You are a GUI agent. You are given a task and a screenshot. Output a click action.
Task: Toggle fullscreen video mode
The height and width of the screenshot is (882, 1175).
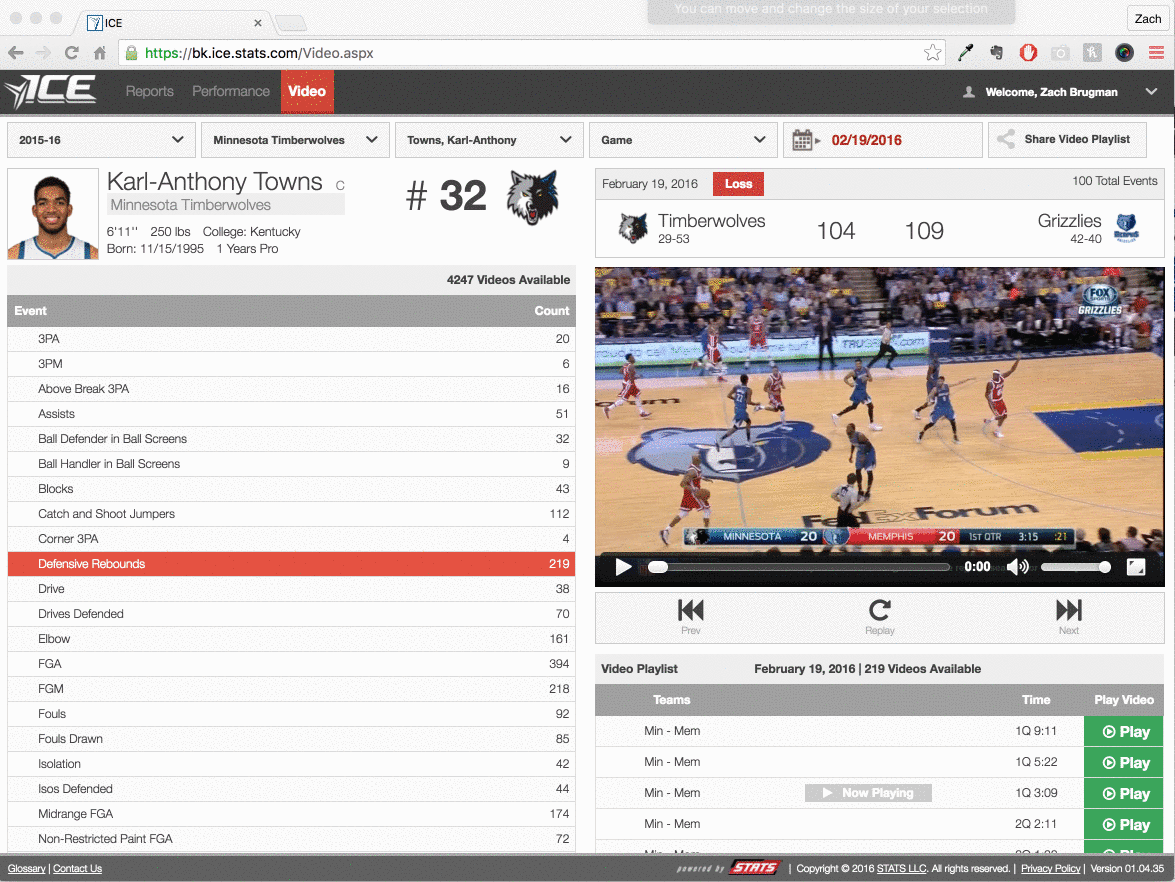[x=1135, y=567]
